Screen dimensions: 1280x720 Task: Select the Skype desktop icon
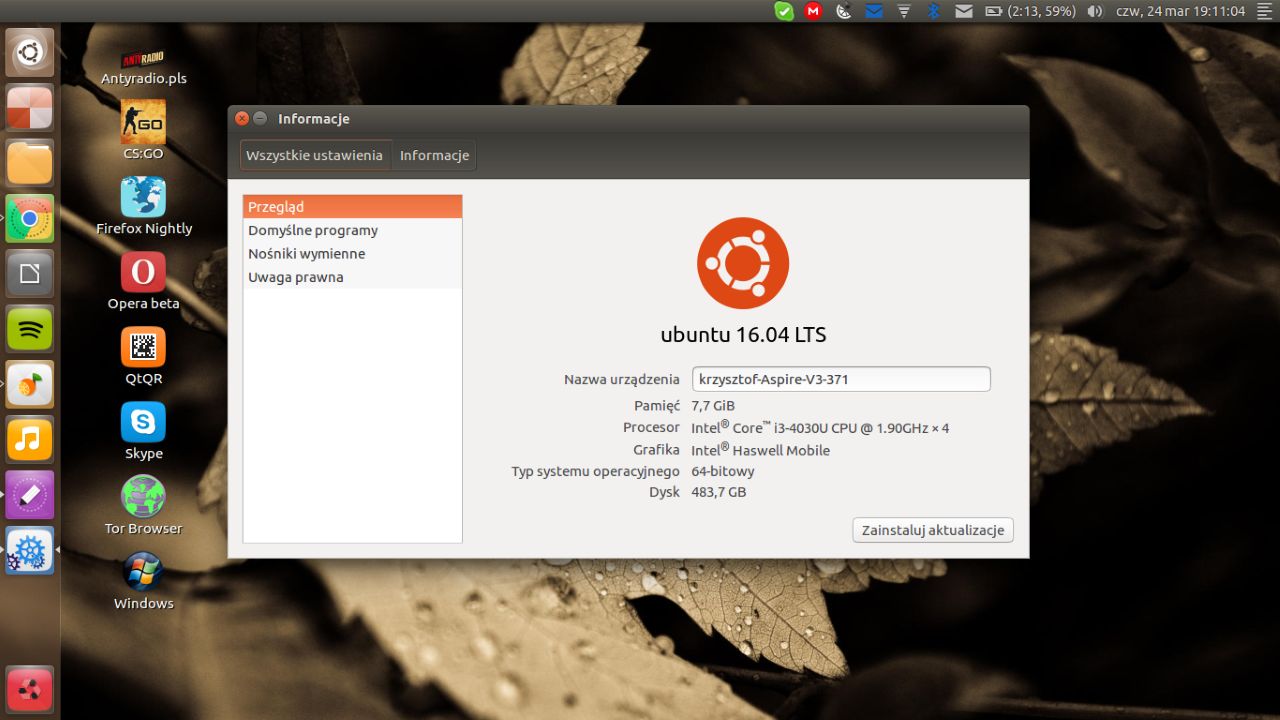click(143, 431)
